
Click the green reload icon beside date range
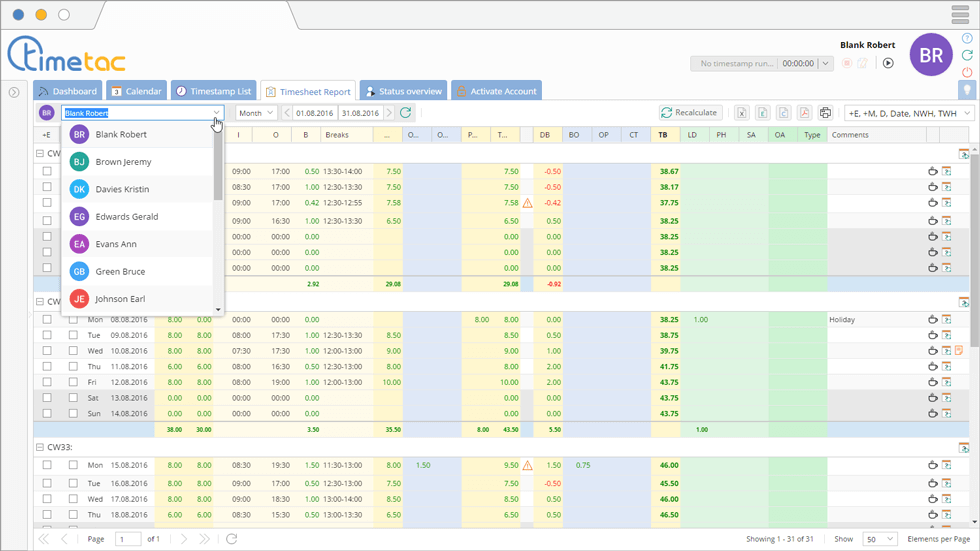(405, 113)
